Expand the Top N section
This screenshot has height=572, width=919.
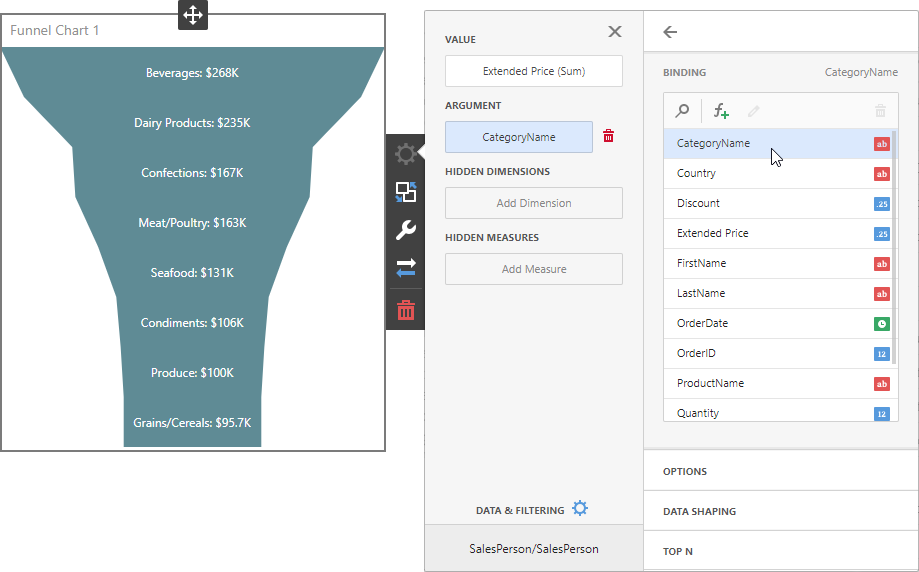[781, 551]
